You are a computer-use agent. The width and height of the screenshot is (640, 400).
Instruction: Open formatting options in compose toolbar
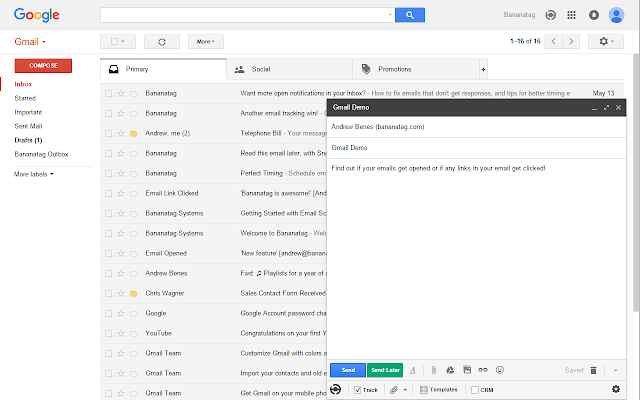coord(413,370)
